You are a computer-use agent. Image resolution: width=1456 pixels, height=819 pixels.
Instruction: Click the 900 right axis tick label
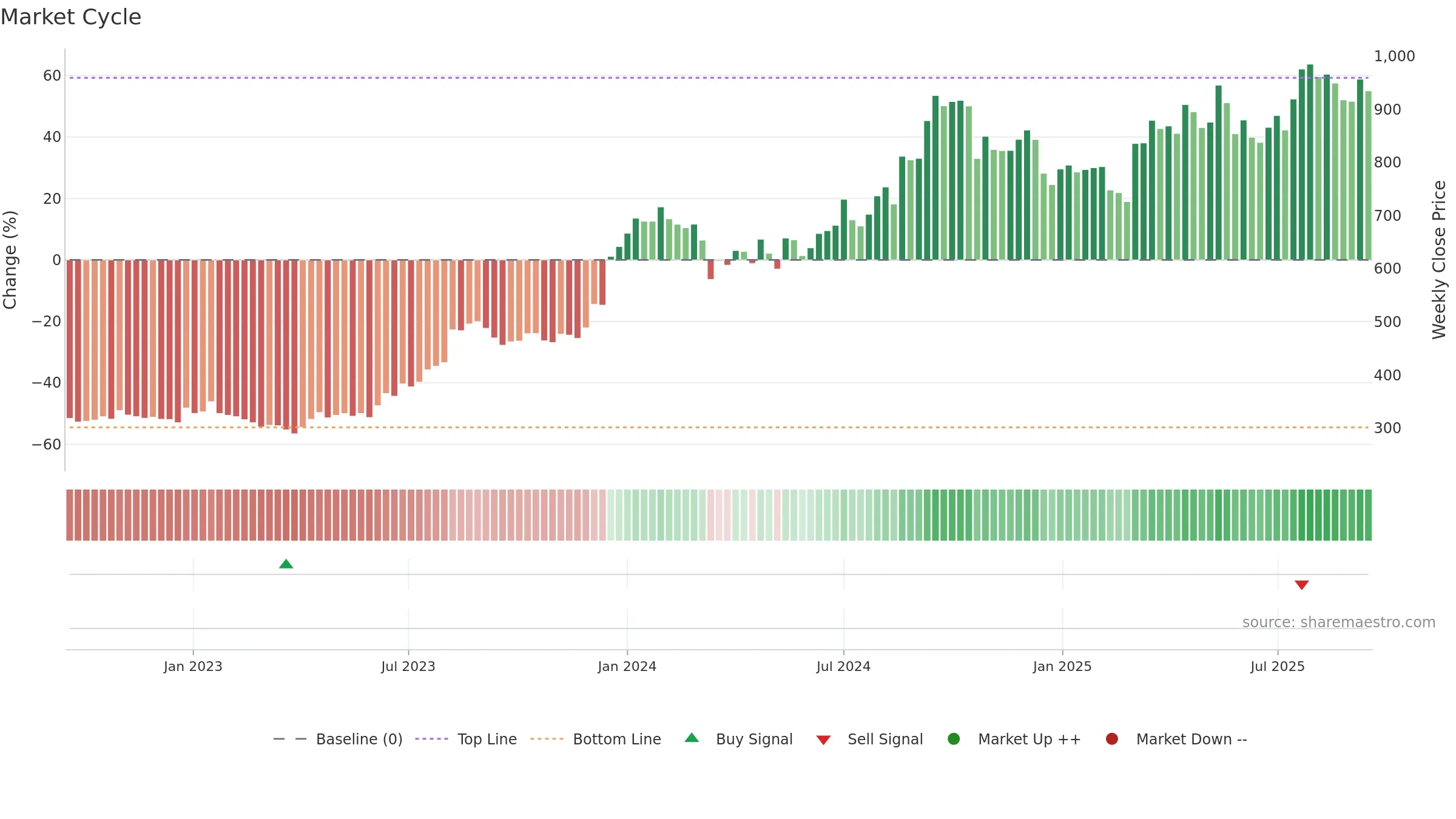(1387, 110)
